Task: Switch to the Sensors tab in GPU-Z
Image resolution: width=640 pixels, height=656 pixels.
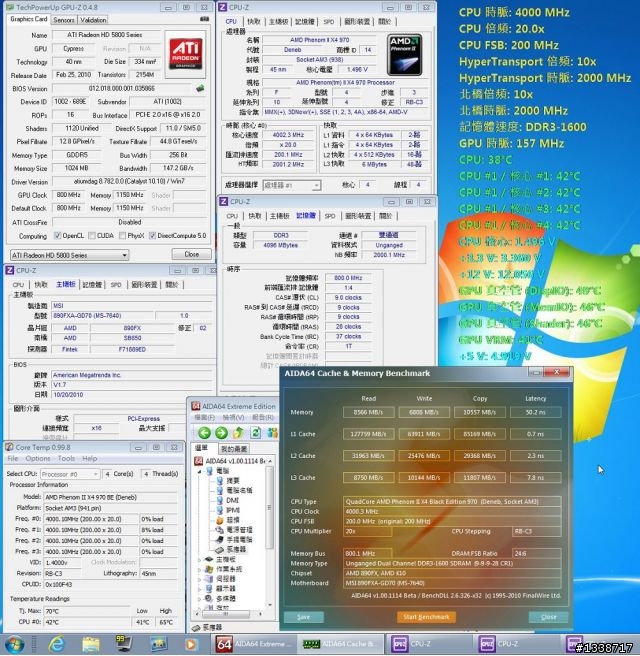Action: point(64,20)
